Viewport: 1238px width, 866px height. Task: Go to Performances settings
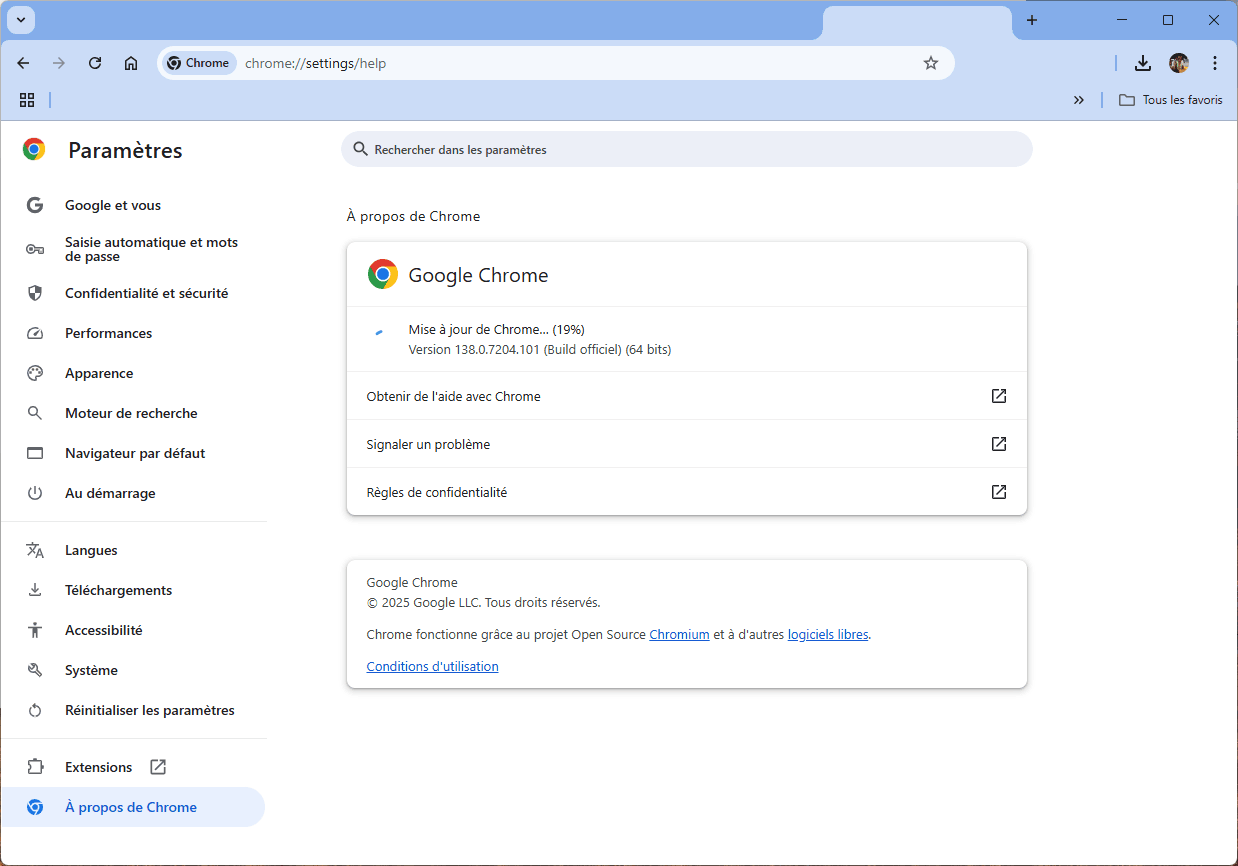click(133, 333)
